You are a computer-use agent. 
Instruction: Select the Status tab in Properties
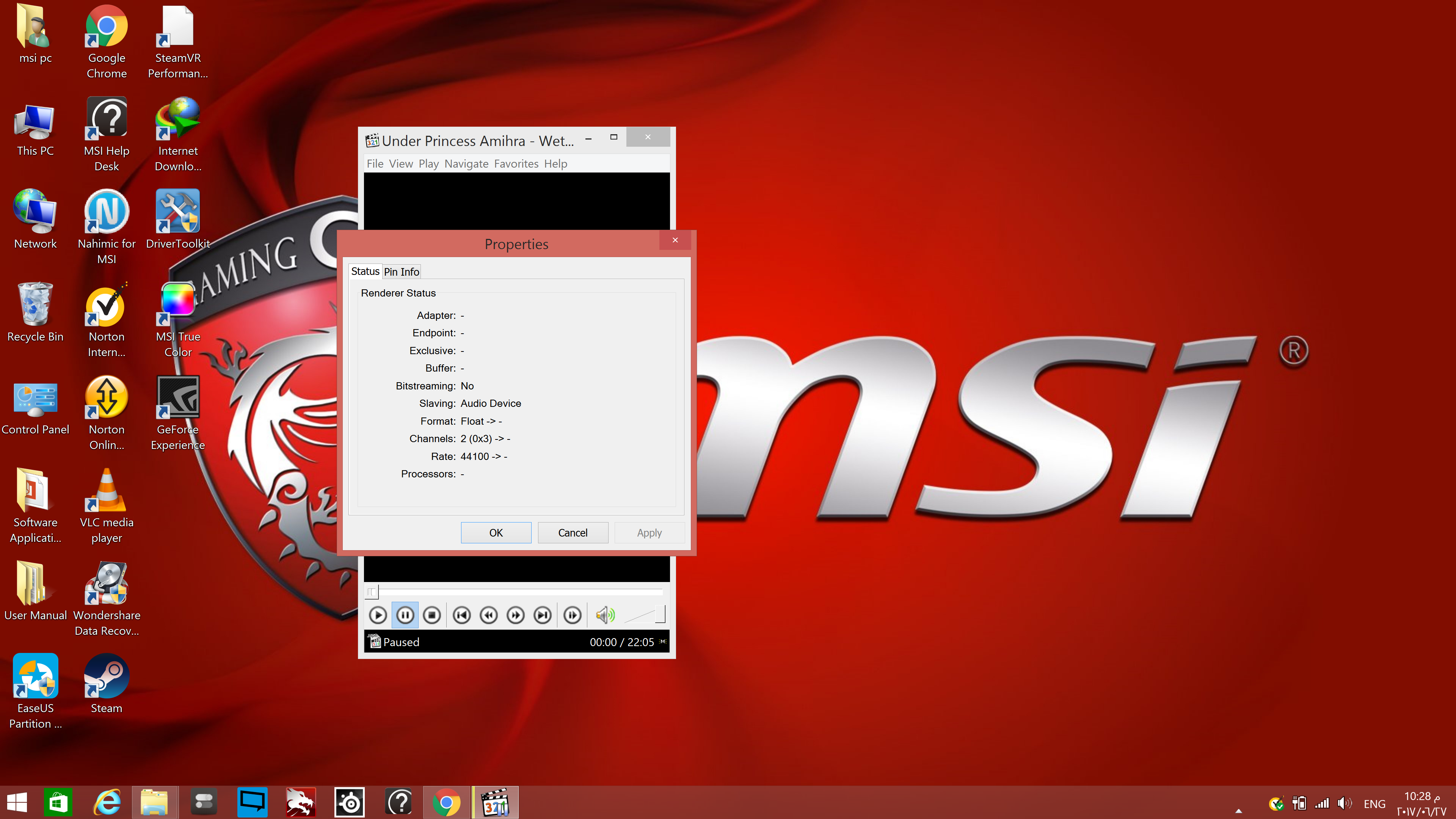(365, 271)
